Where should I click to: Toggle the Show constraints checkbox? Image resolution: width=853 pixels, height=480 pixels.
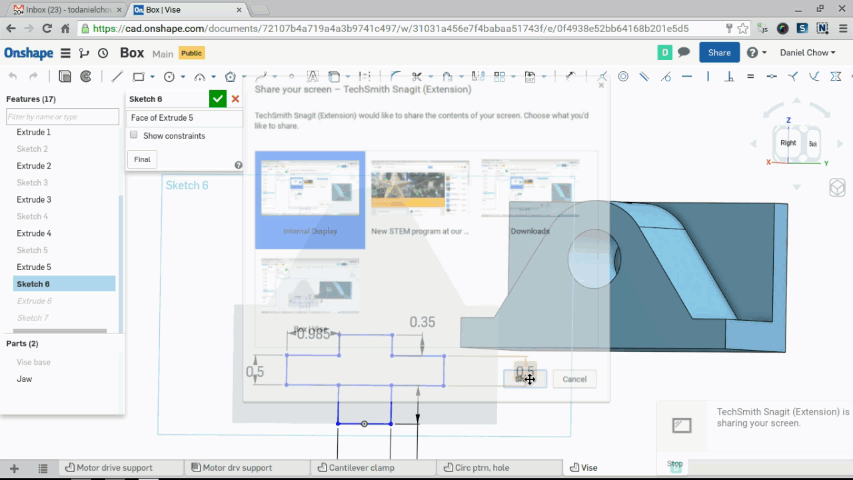pos(134,135)
